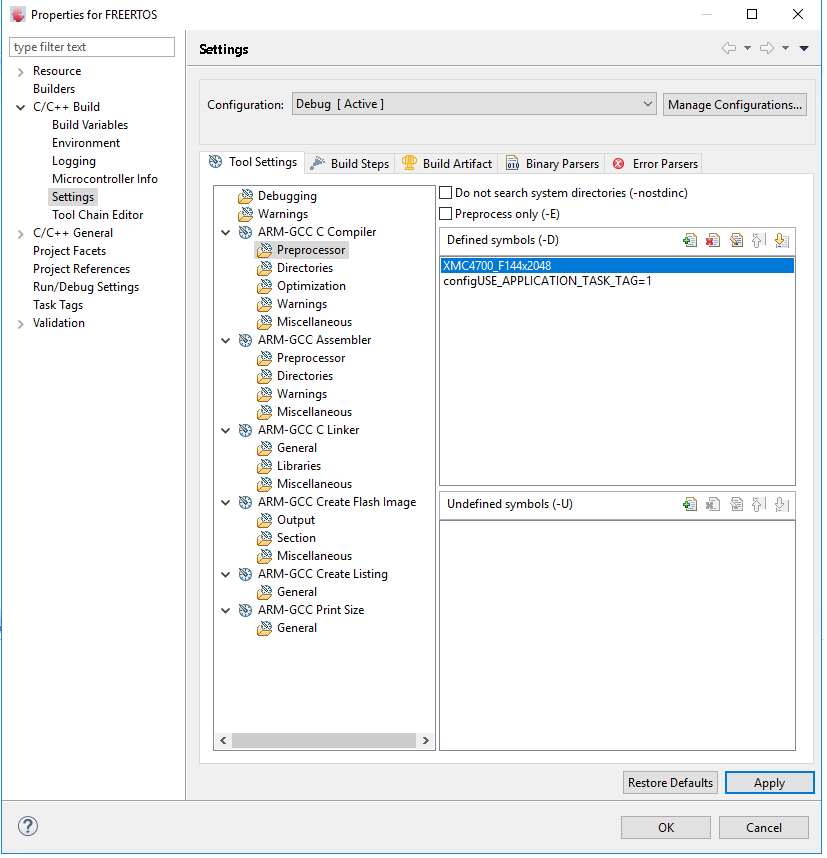Click the type filter text field
This screenshot has width=827, height=858.
(92, 47)
